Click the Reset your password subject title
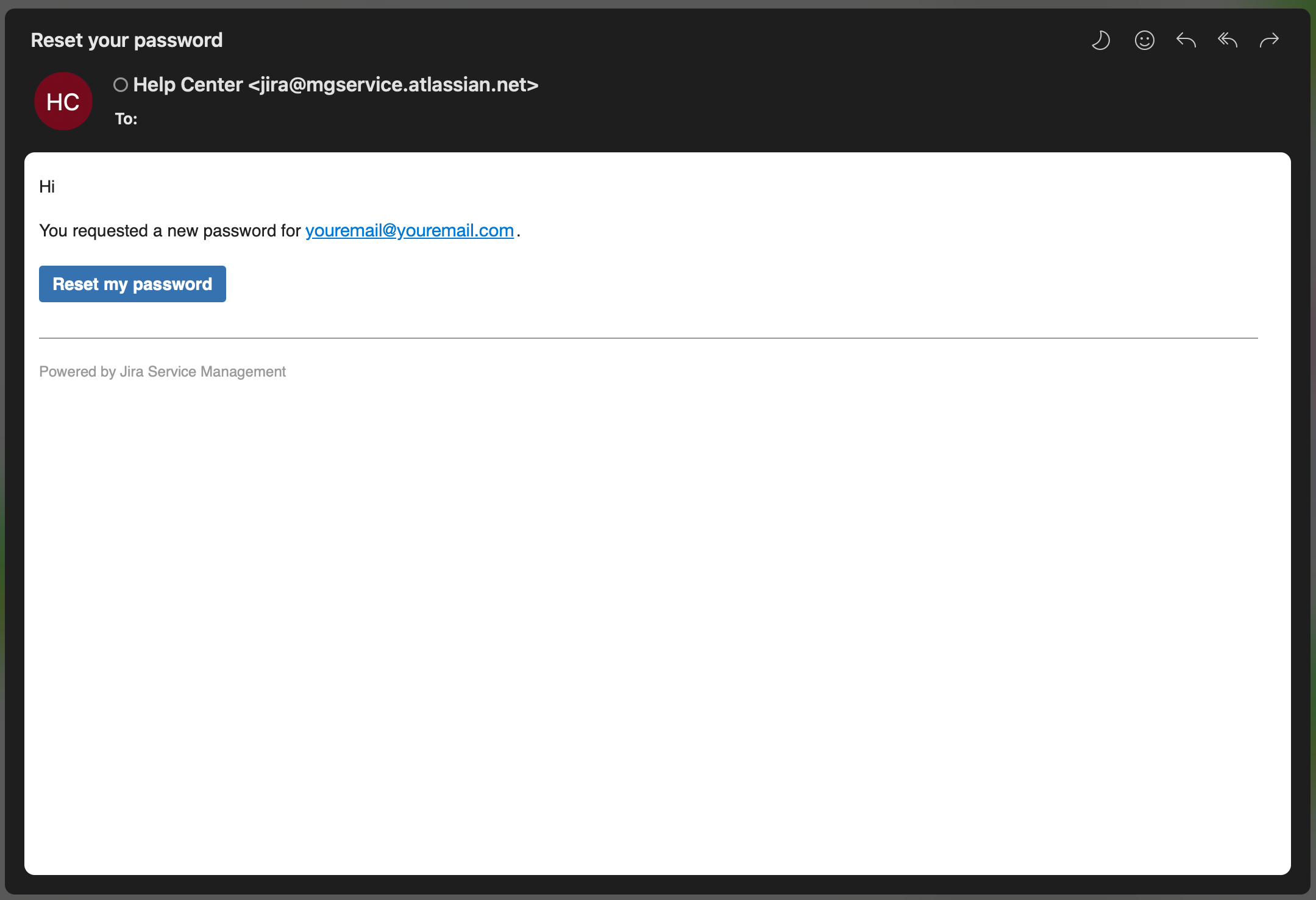 [x=127, y=40]
